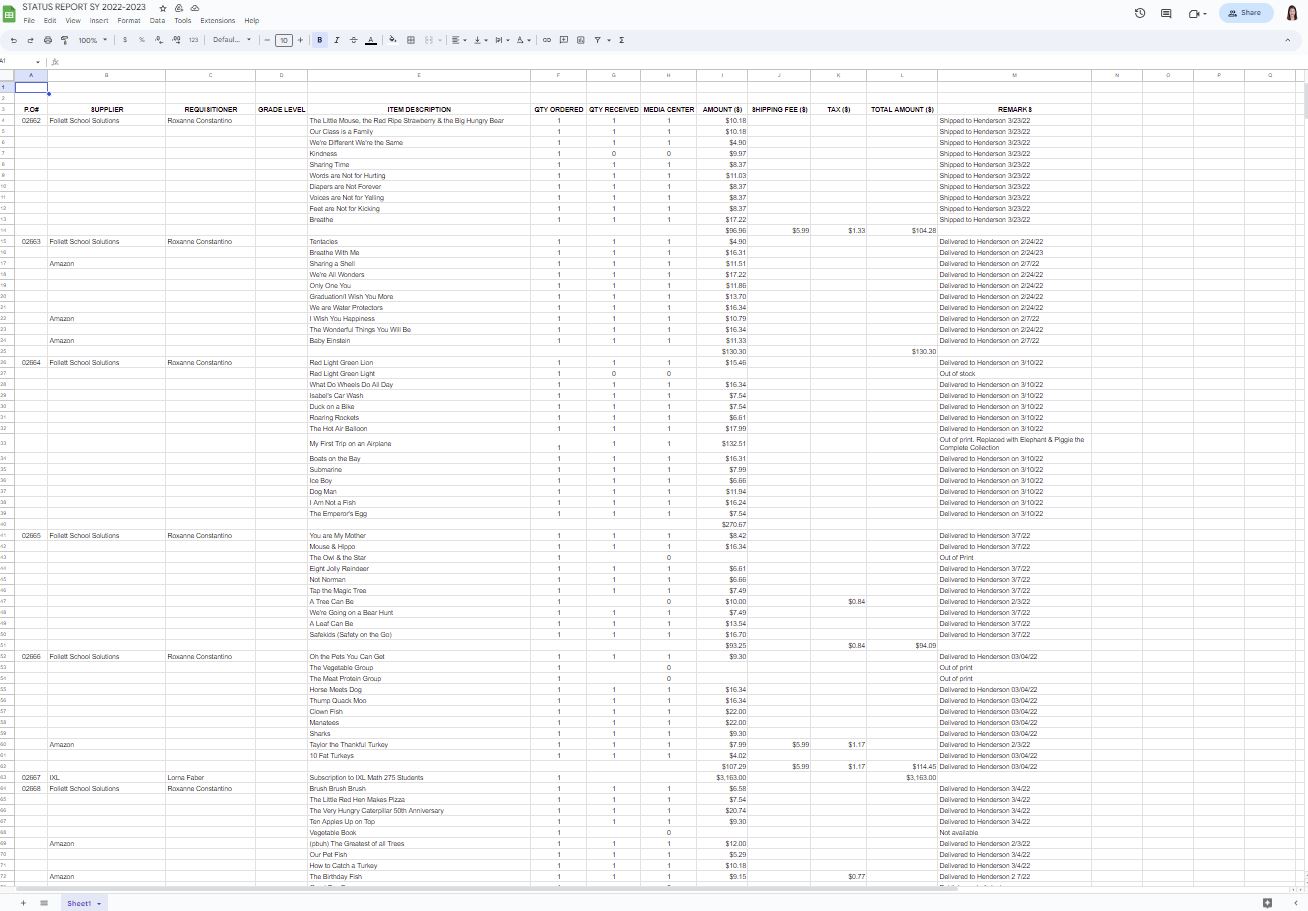The width and height of the screenshot is (1308, 911).
Task: Toggle italic formatting
Action: tap(336, 40)
